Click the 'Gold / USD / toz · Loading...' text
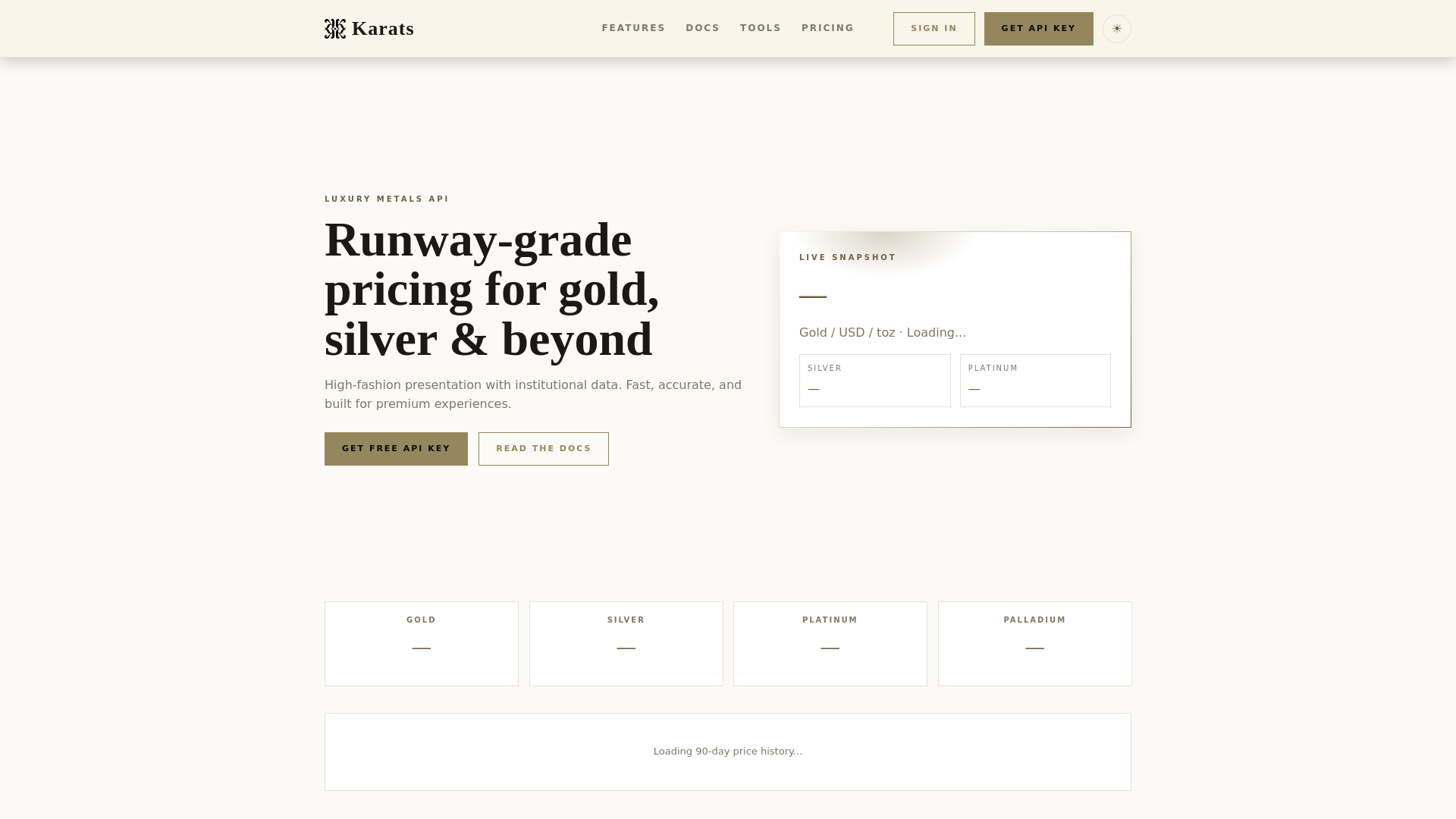The width and height of the screenshot is (1456, 819). 883,333
